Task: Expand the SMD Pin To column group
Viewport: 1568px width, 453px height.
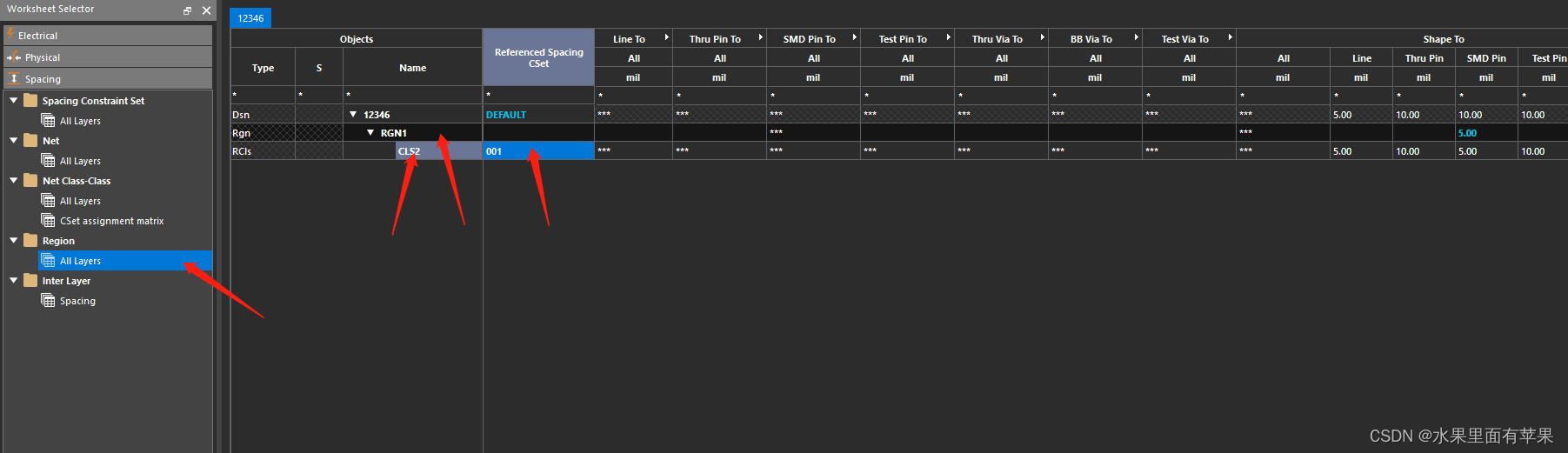Action: [855, 37]
